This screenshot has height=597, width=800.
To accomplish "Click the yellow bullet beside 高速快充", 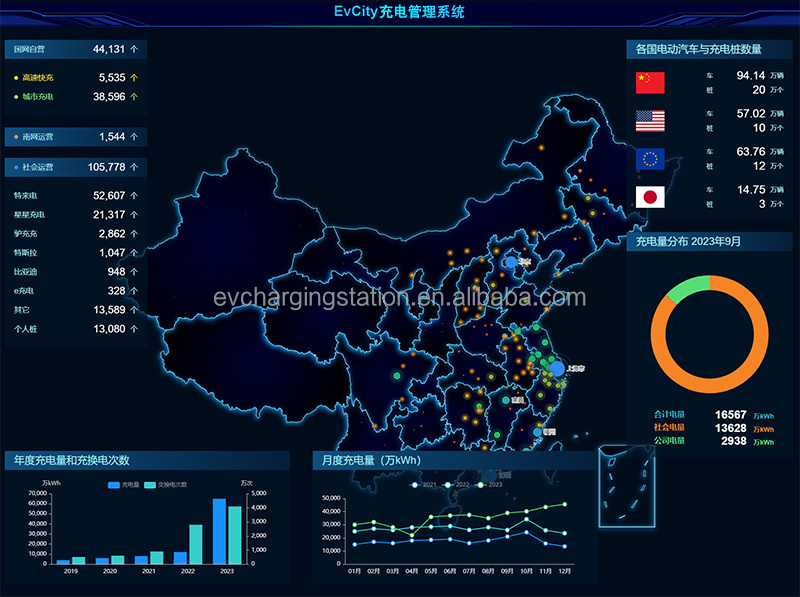I will [x=16, y=78].
